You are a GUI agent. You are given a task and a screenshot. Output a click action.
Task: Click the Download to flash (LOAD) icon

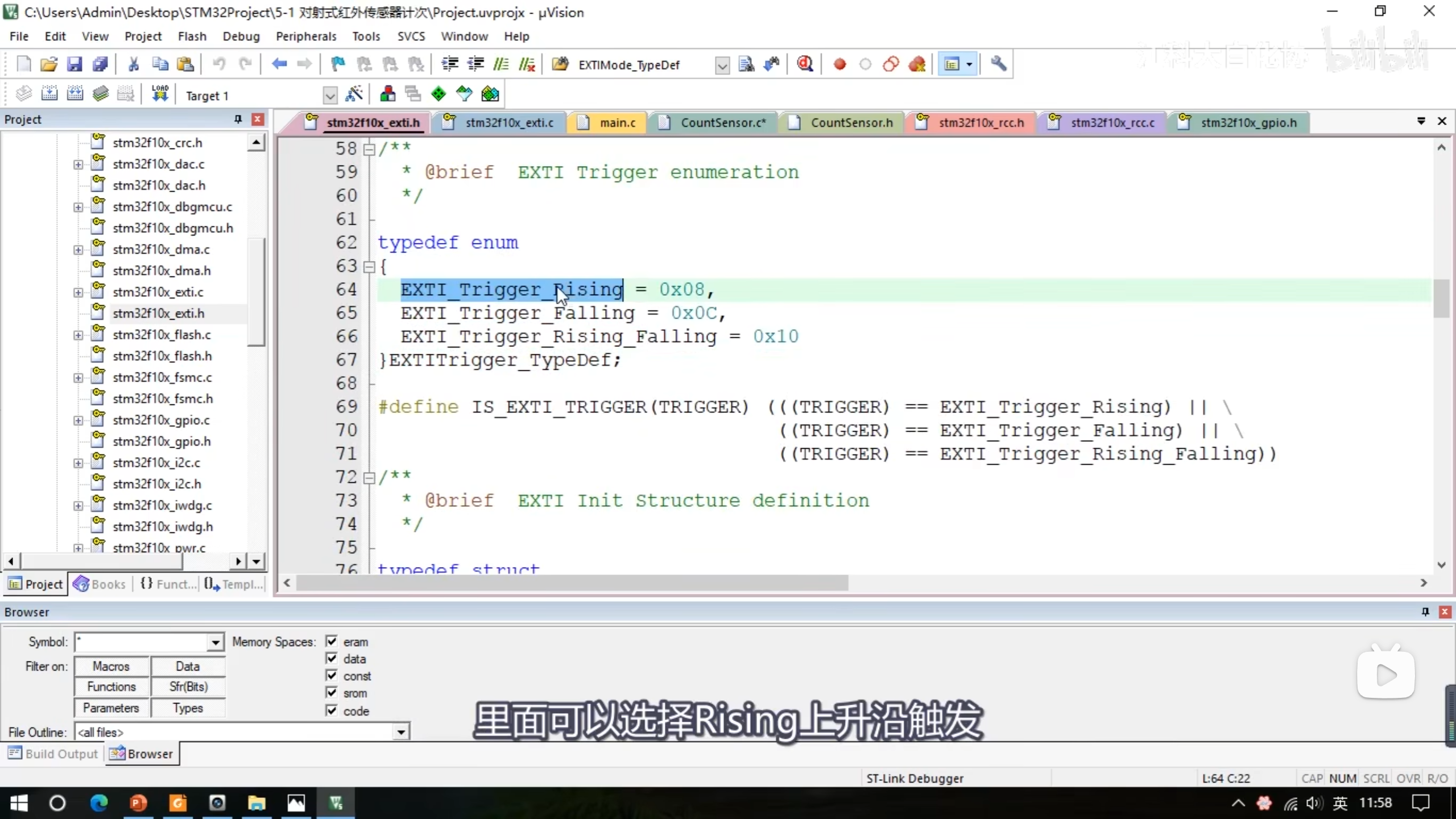click(x=160, y=94)
